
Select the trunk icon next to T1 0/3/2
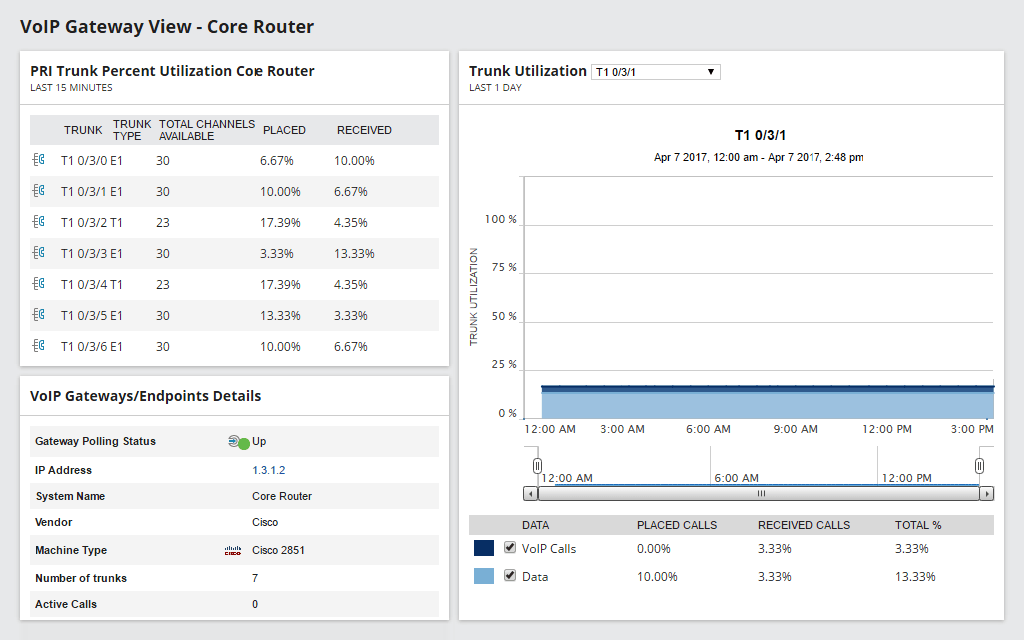(40, 222)
